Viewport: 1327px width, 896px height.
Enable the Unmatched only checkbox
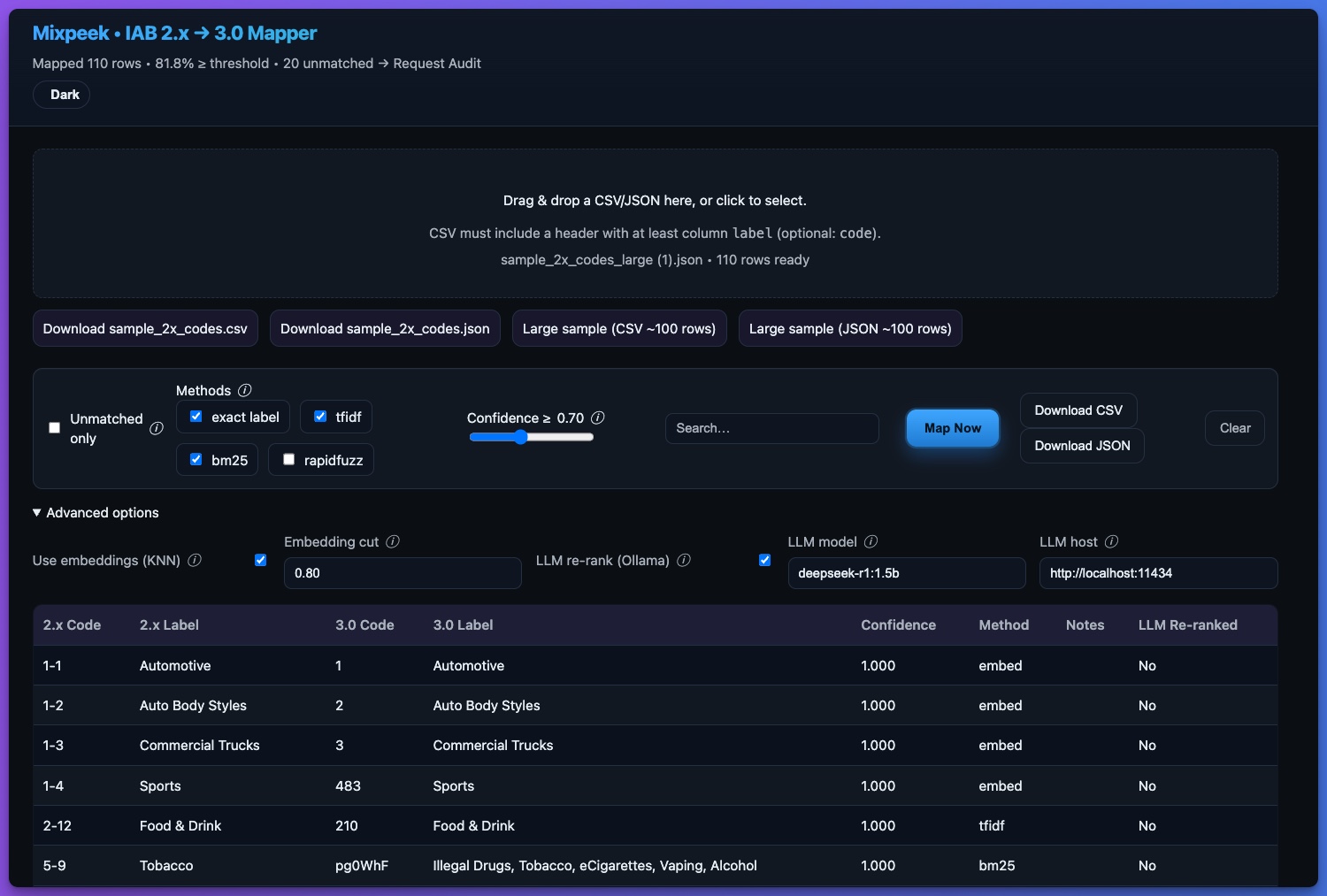point(55,428)
